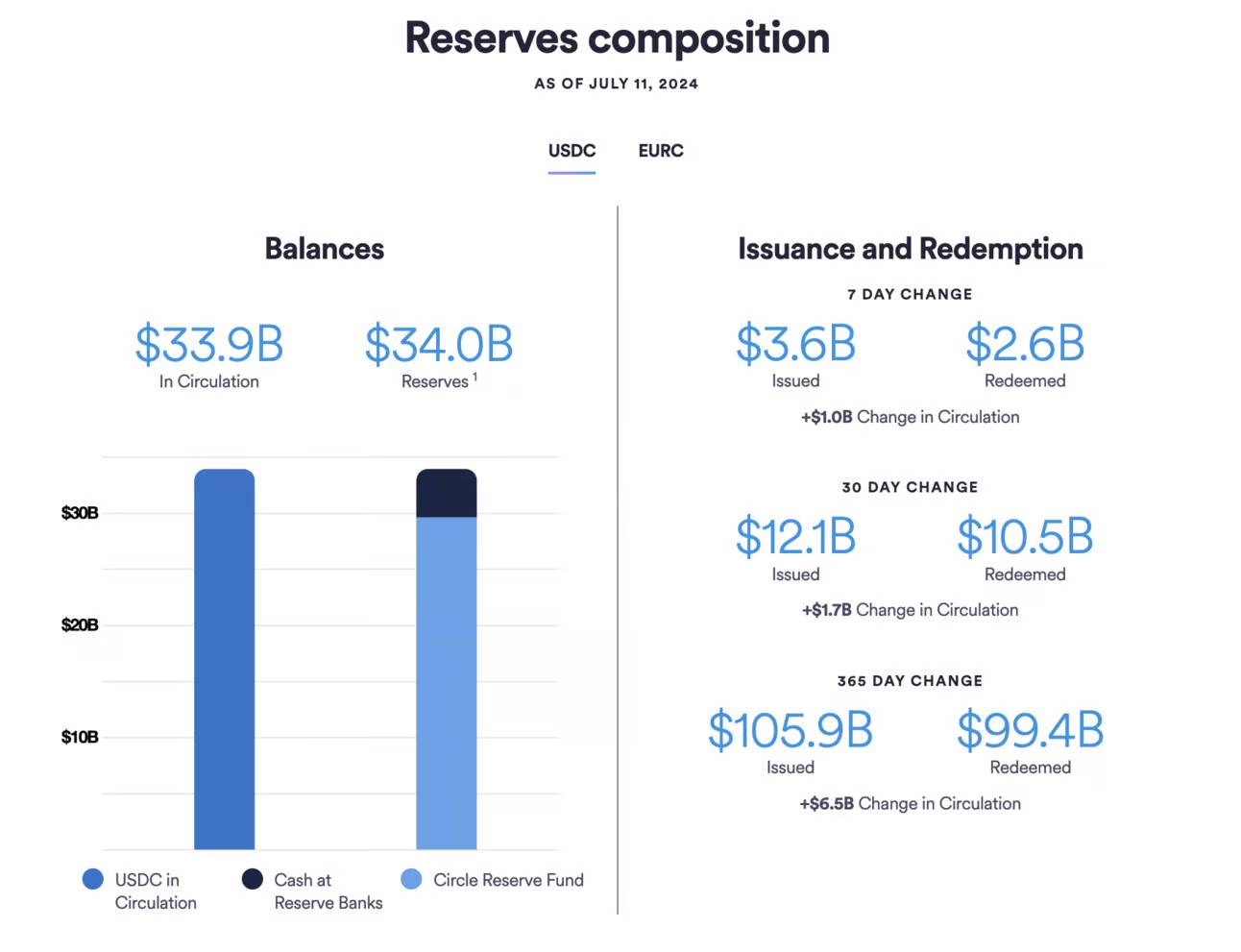1241x952 pixels.
Task: Click the $34.0B Reserves figure
Action: (439, 345)
